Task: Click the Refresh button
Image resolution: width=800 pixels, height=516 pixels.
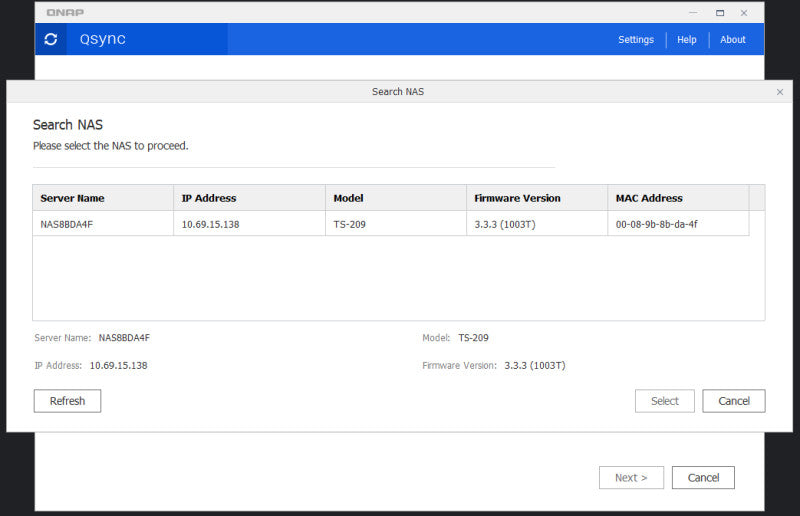Action: pyautogui.click(x=67, y=401)
